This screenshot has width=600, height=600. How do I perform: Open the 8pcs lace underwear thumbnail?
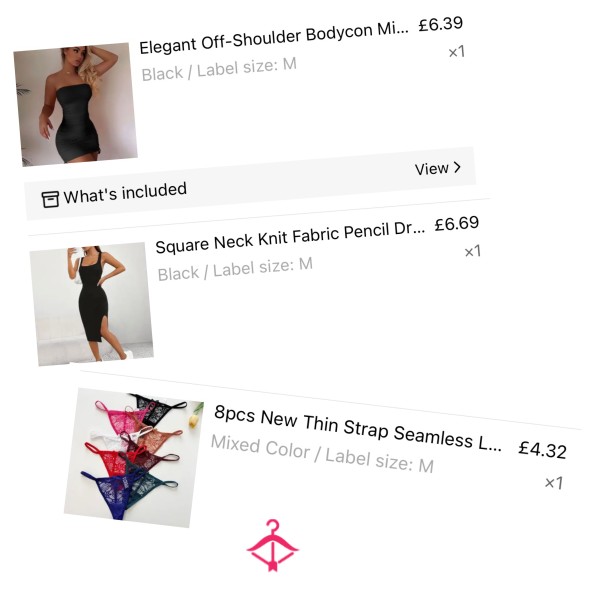pyautogui.click(x=134, y=458)
